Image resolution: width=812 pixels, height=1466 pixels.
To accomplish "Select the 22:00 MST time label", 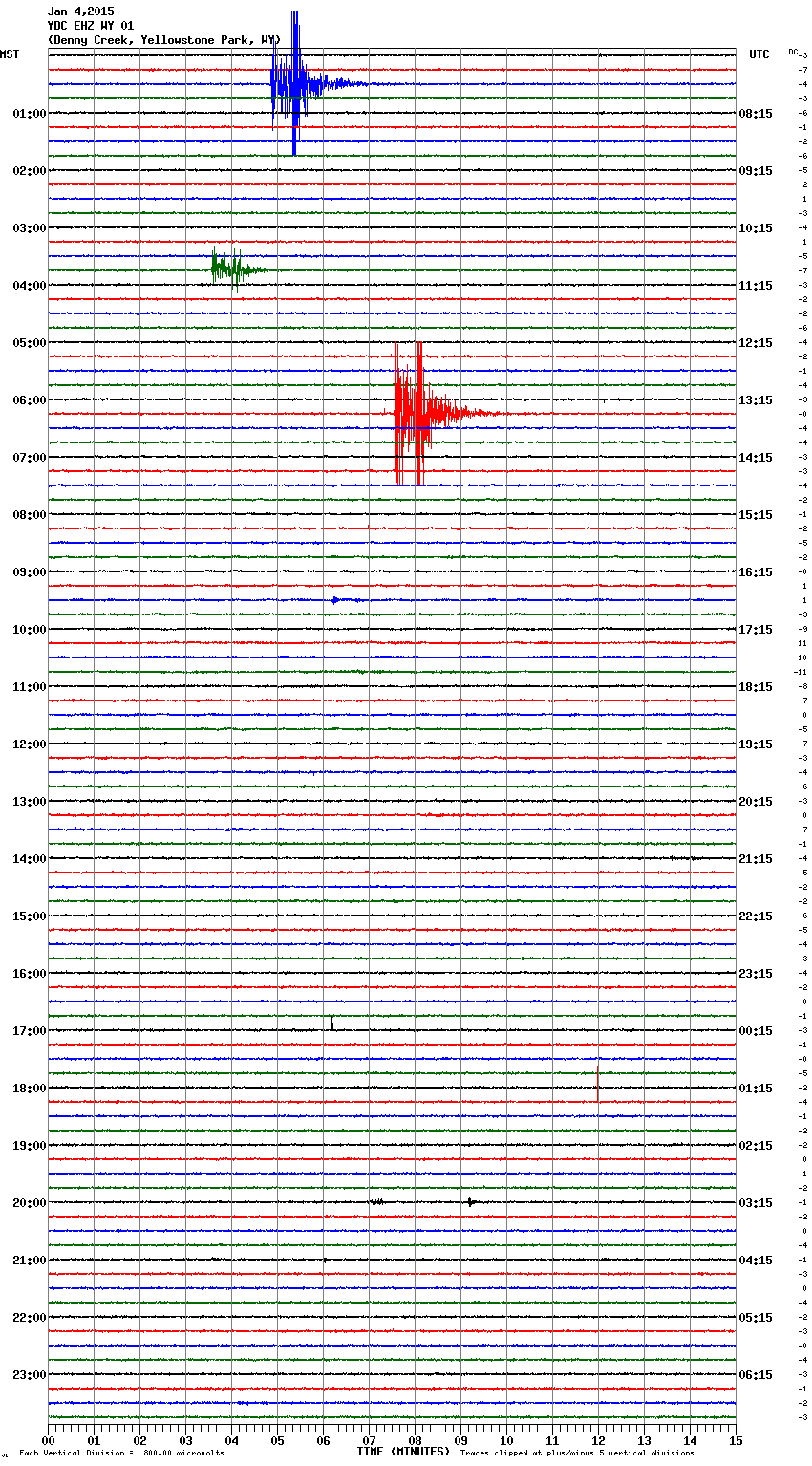I will tap(29, 1318).
